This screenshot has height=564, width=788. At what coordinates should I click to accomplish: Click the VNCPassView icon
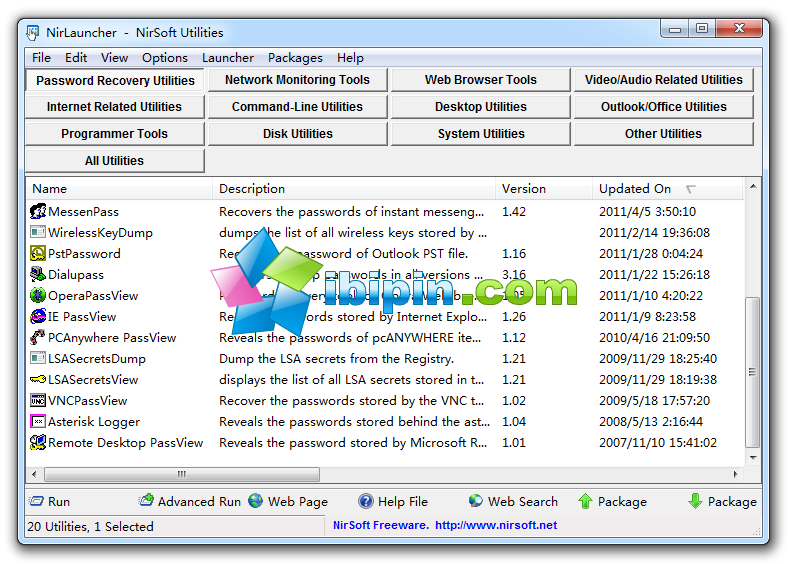point(38,401)
